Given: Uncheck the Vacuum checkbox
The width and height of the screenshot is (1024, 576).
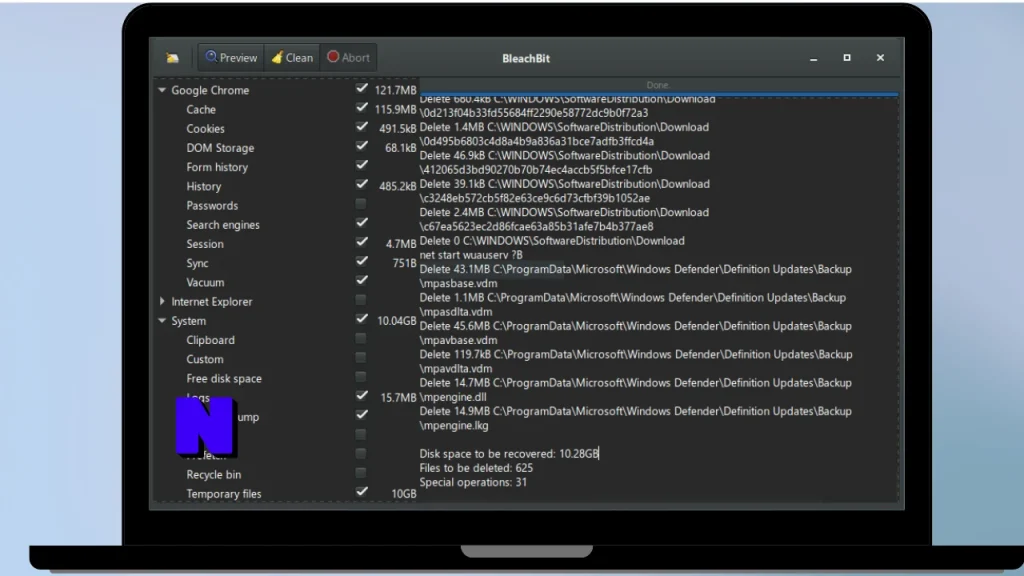Looking at the screenshot, I should coord(361,280).
